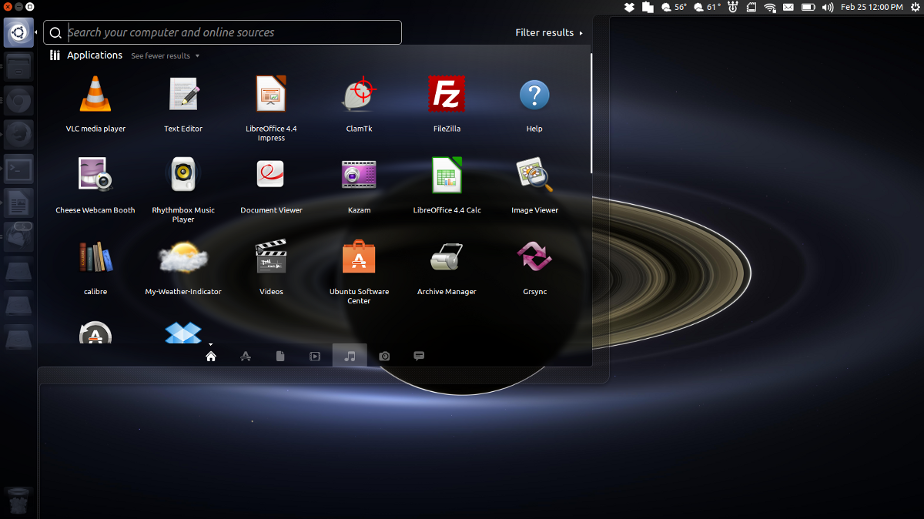Open the Dropbox tray indicator
Viewport: 924px width, 519px height.
coord(629,7)
